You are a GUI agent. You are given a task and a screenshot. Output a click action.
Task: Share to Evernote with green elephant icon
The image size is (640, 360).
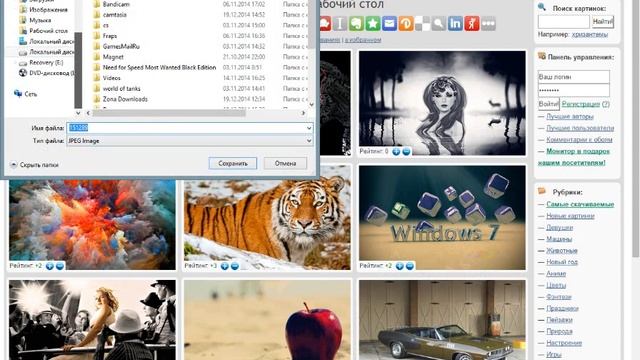[x=356, y=24]
